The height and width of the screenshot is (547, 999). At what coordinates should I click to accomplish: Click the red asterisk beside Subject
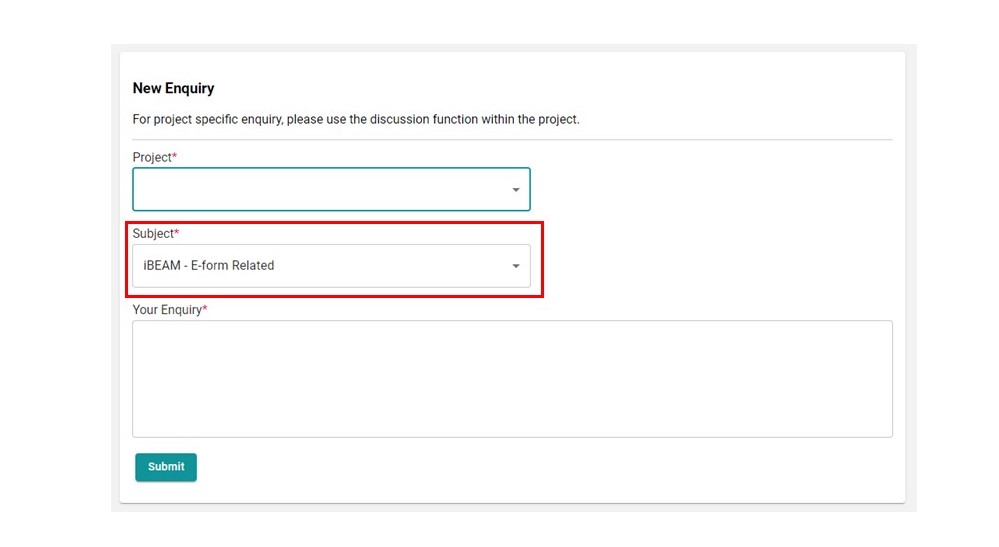[x=177, y=233]
